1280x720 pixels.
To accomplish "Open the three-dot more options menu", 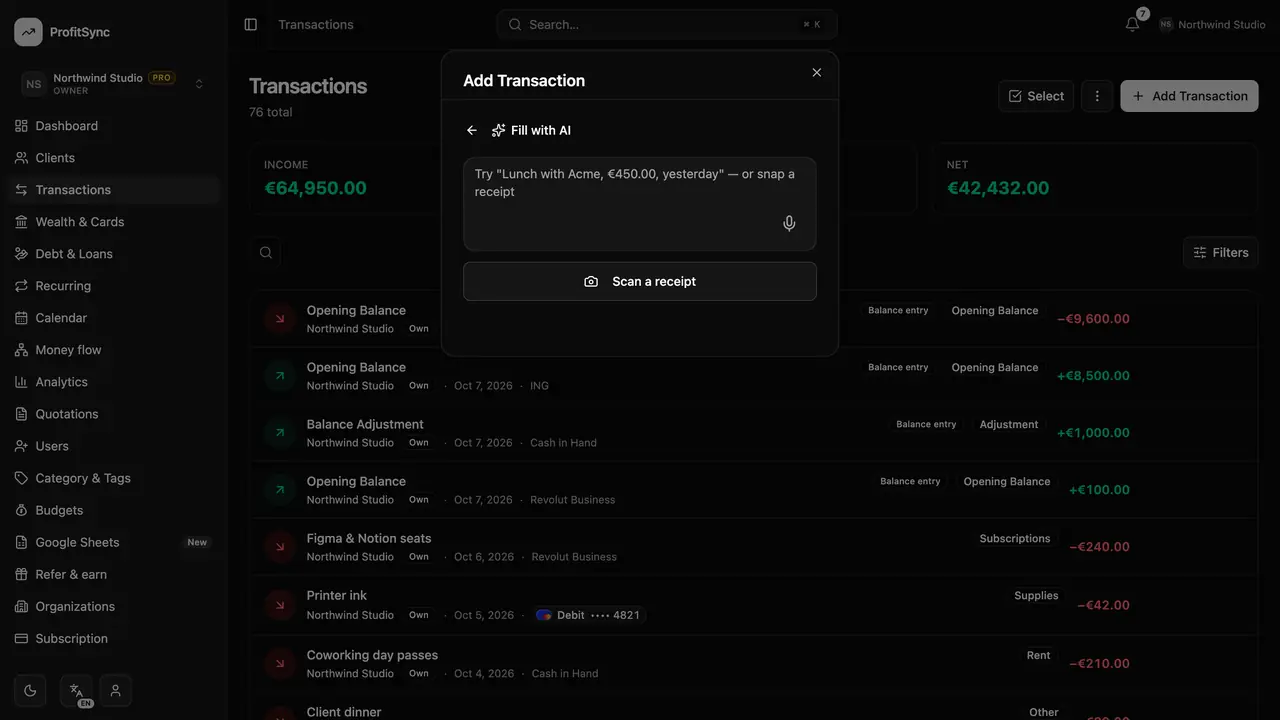I will pyautogui.click(x=1097, y=96).
